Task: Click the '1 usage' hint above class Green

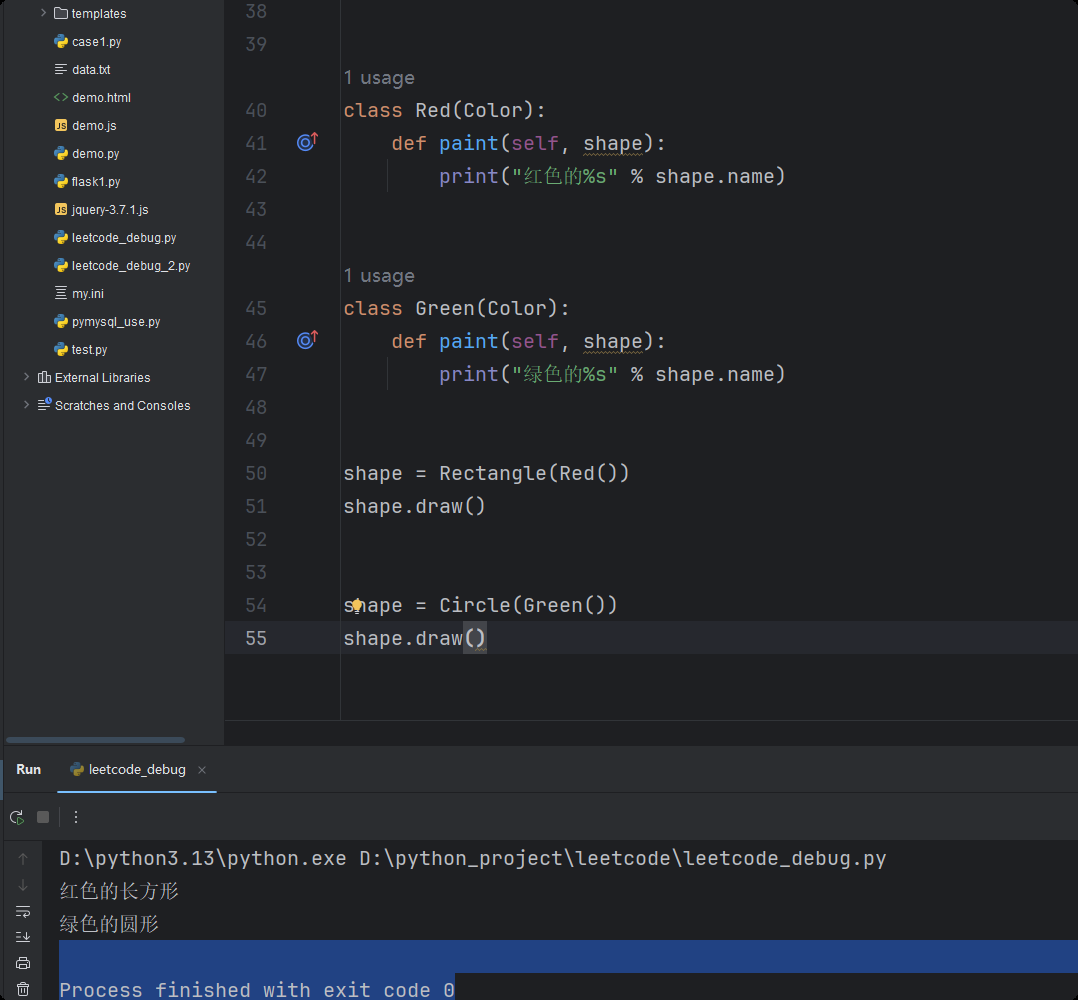Action: [379, 276]
